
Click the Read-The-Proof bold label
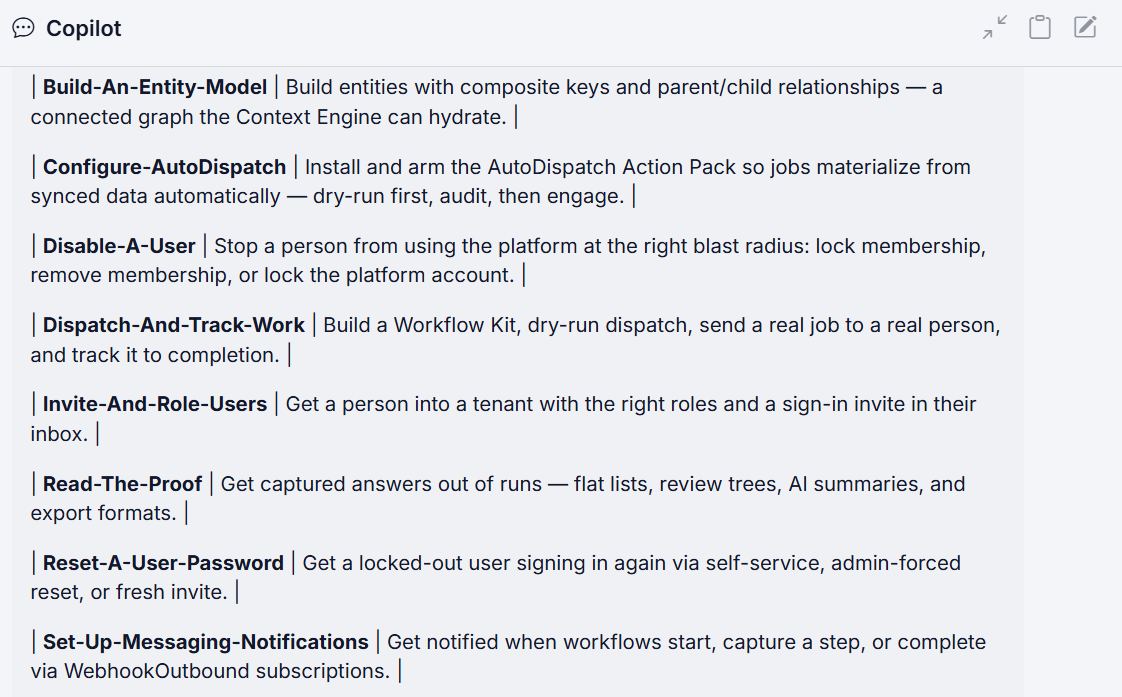click(122, 484)
